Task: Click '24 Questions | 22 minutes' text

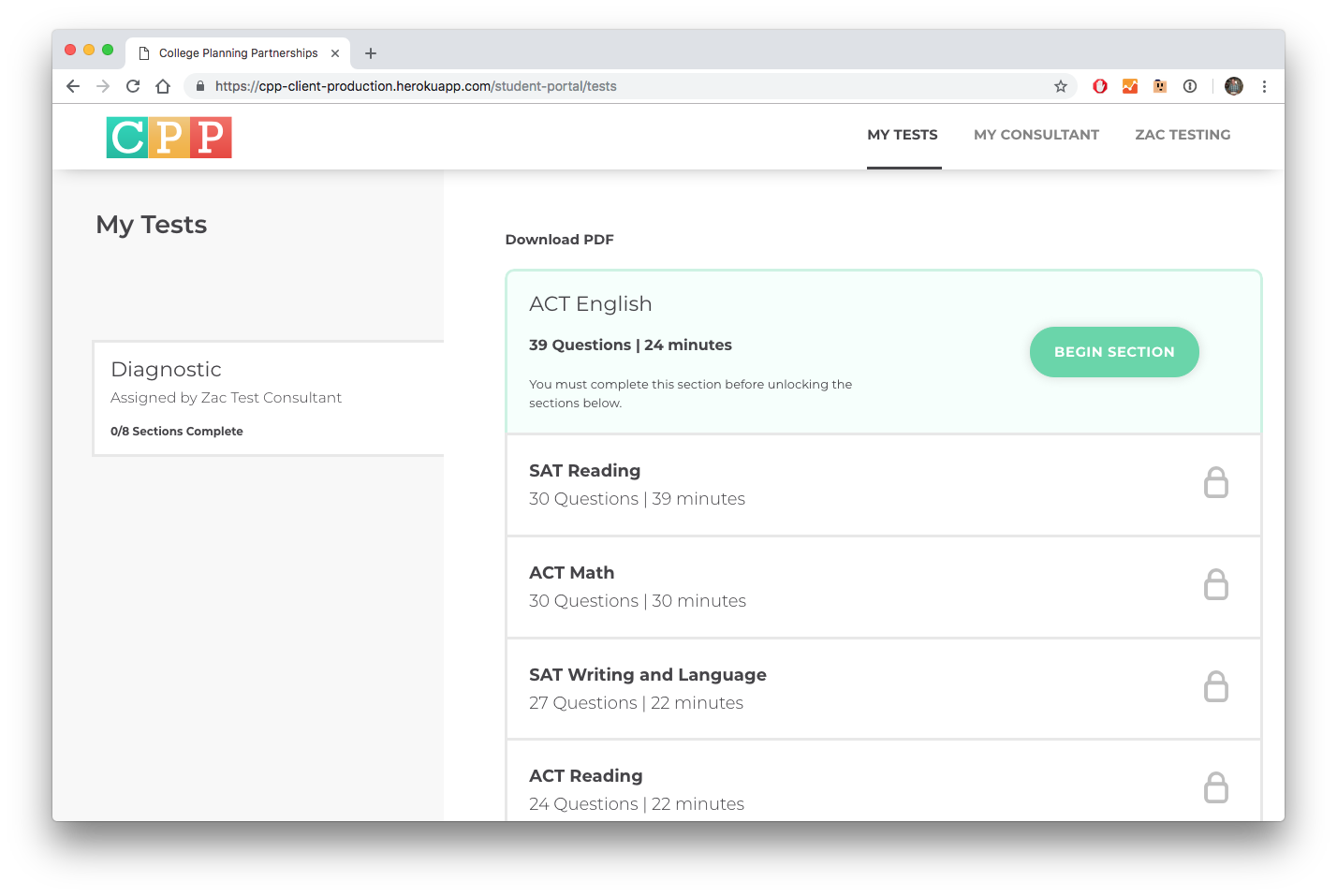Action: tap(636, 804)
